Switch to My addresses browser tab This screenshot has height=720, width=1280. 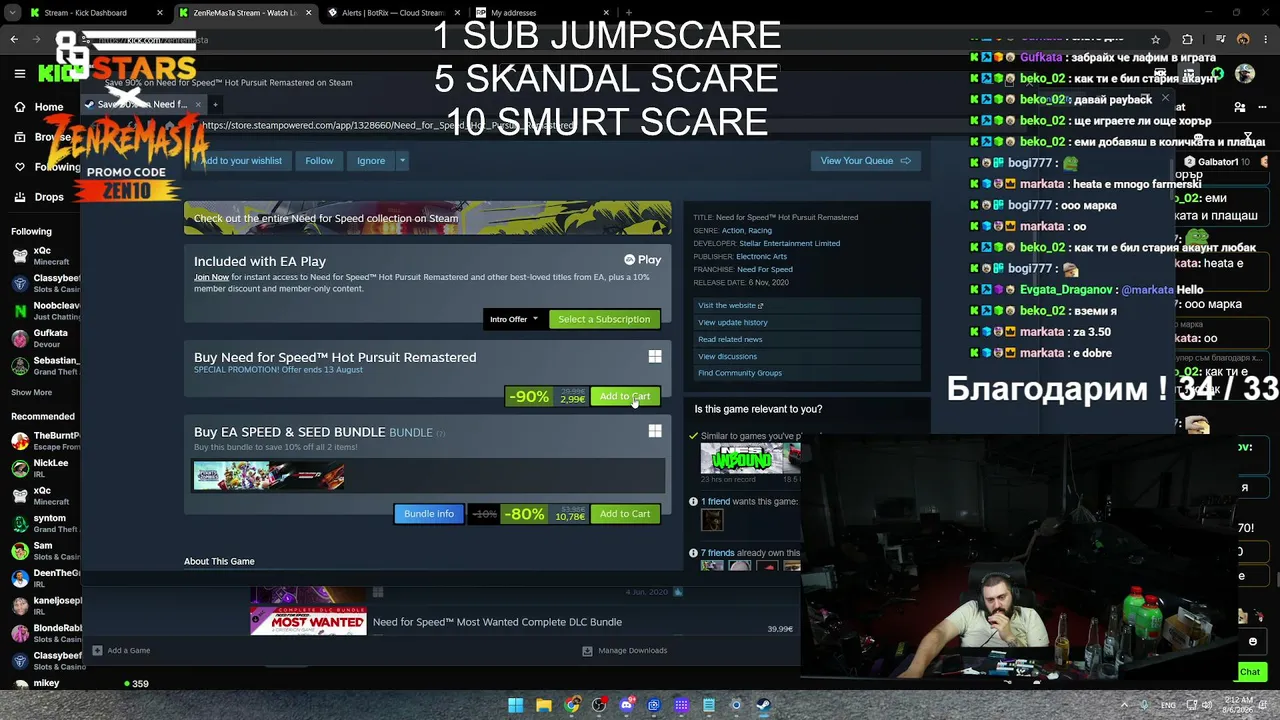click(540, 13)
